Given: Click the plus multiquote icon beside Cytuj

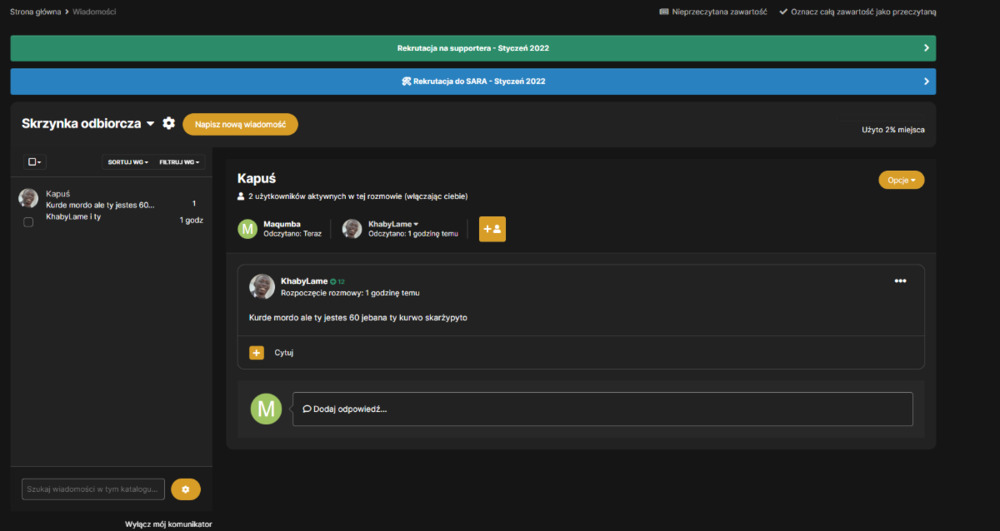Looking at the screenshot, I should [x=256, y=353].
